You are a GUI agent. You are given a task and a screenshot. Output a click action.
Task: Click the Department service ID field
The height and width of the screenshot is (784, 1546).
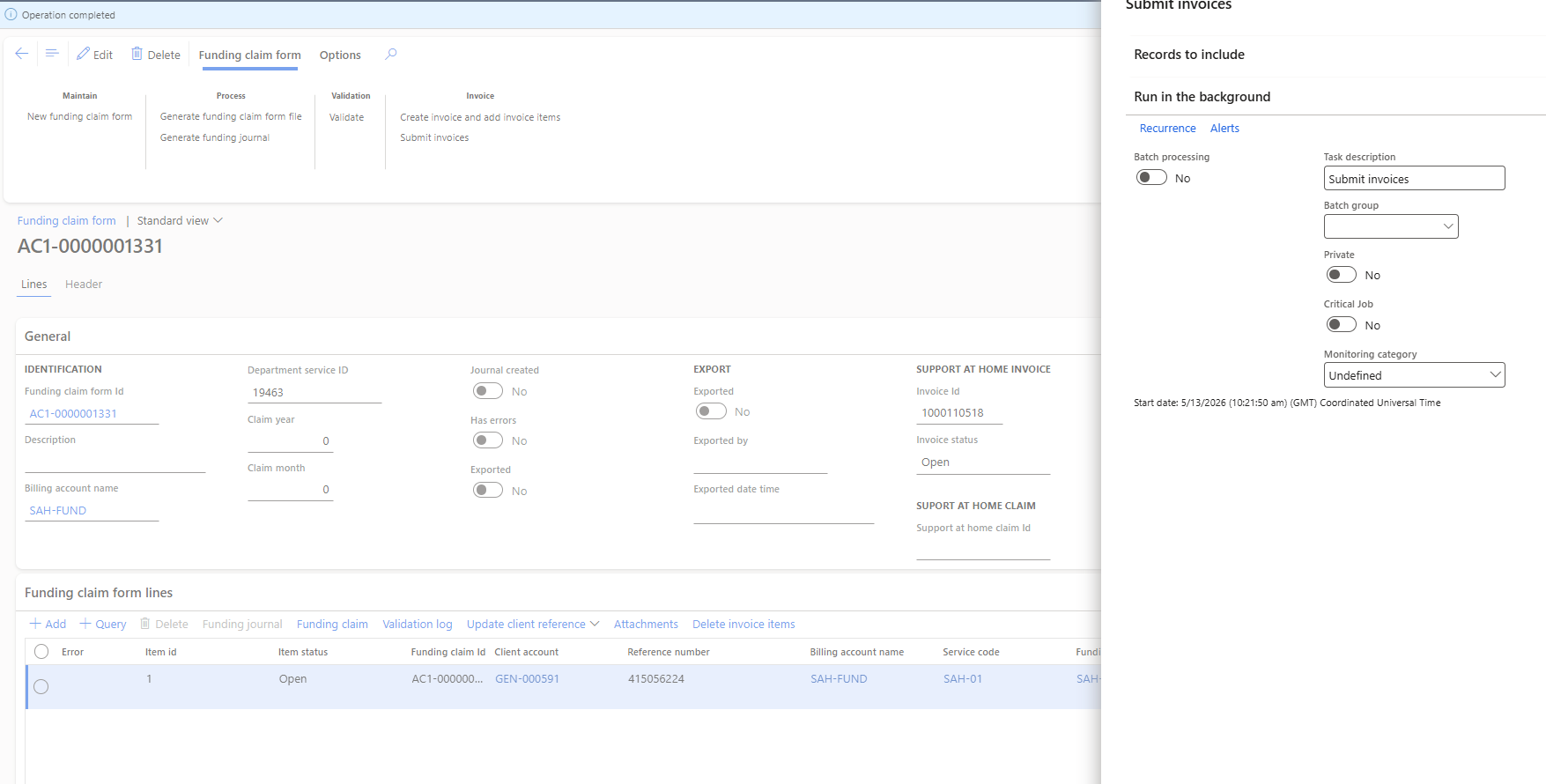(x=314, y=392)
